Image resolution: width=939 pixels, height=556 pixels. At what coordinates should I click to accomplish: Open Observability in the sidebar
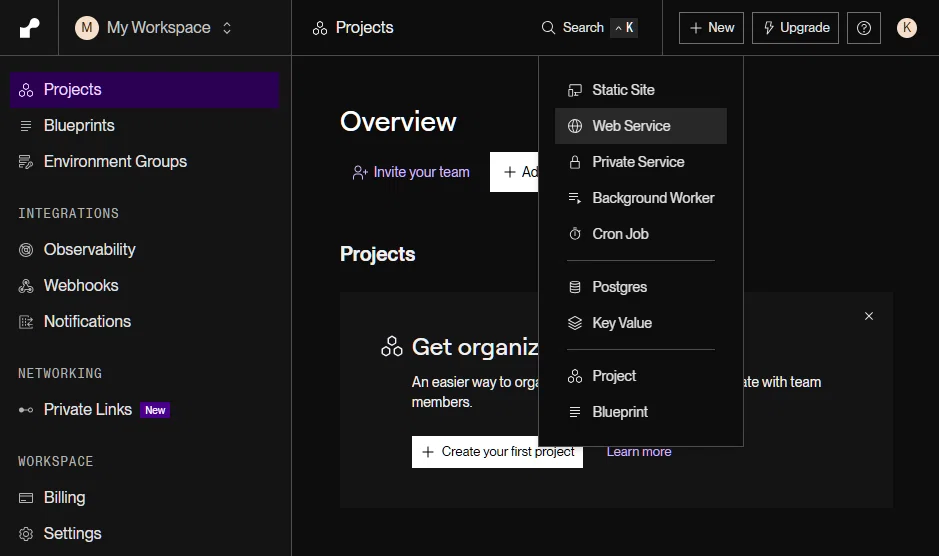[144, 250]
